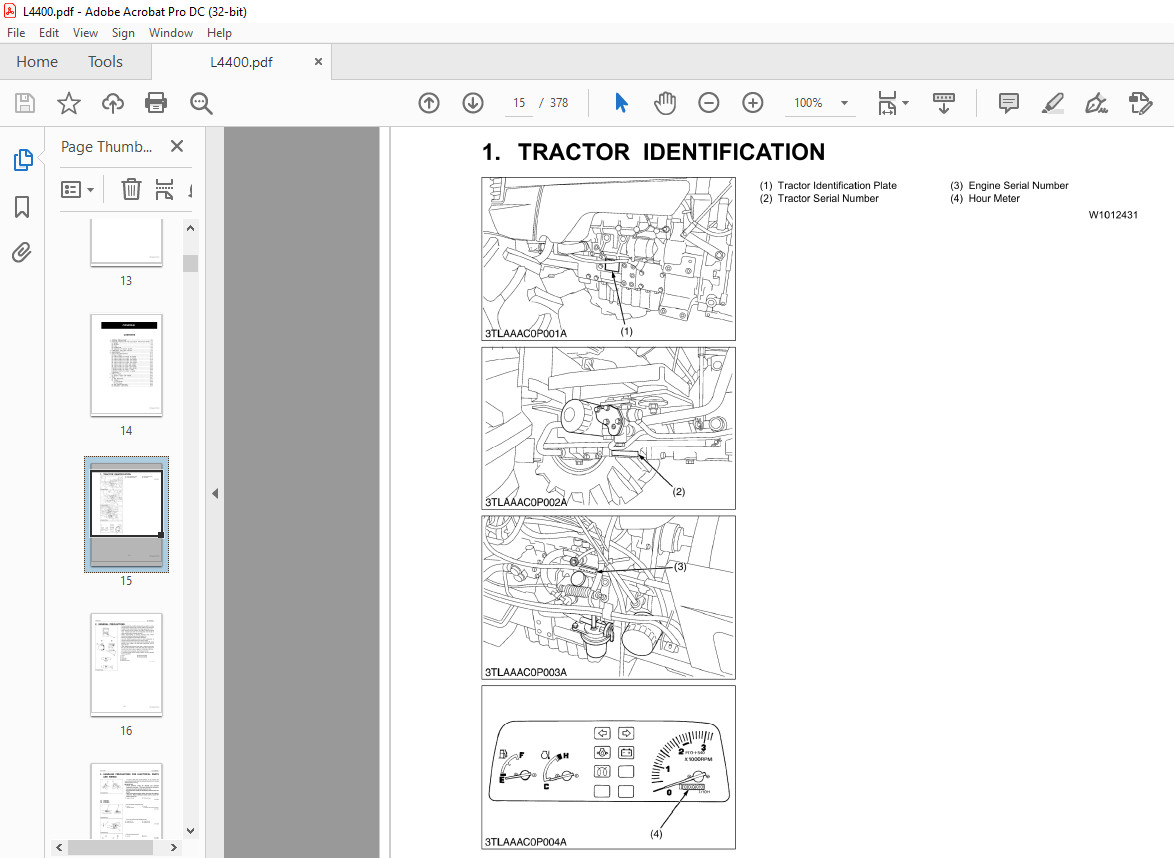
Task: Open thumbnail options dropdown menu
Action: tap(77, 189)
